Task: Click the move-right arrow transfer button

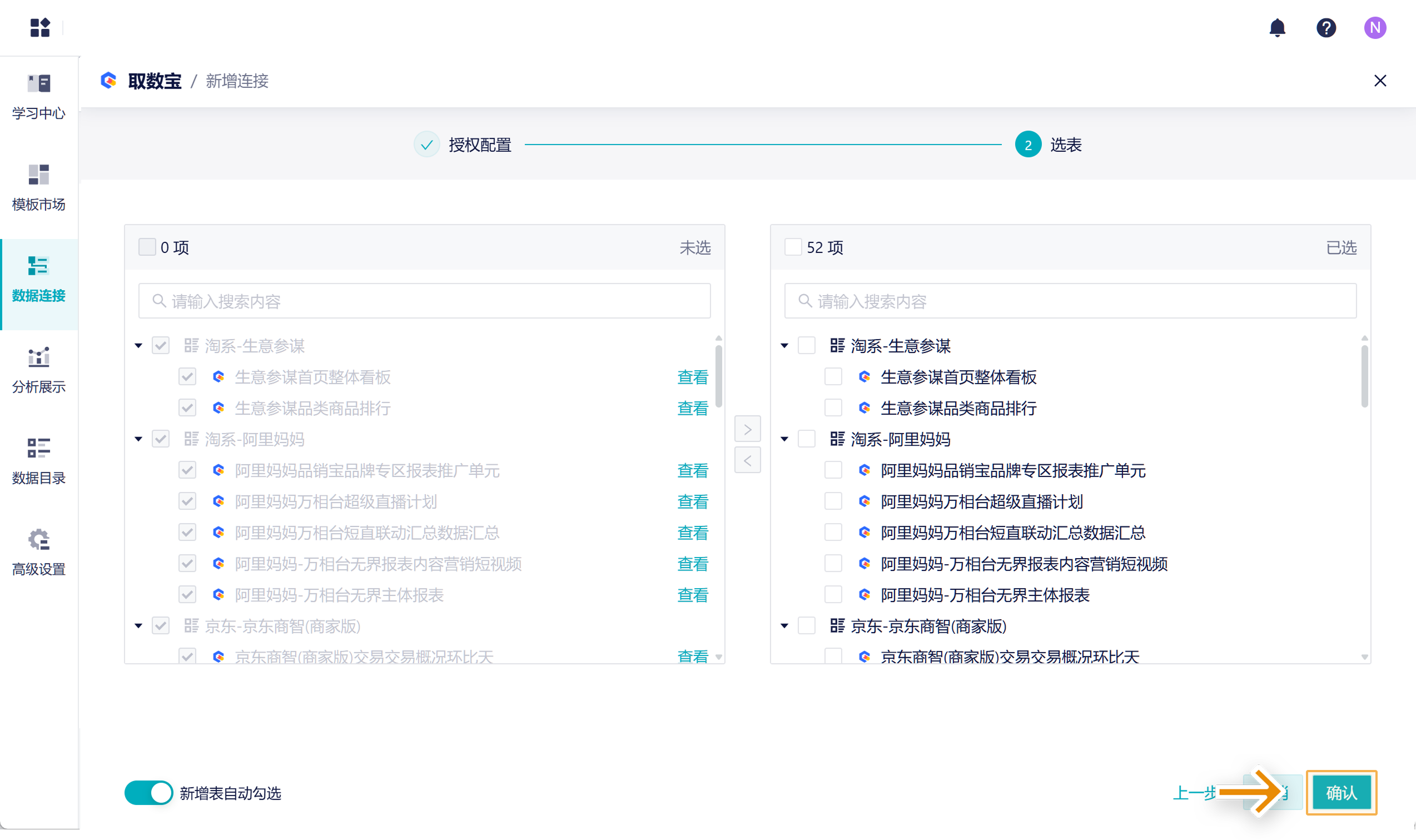Action: 747,429
